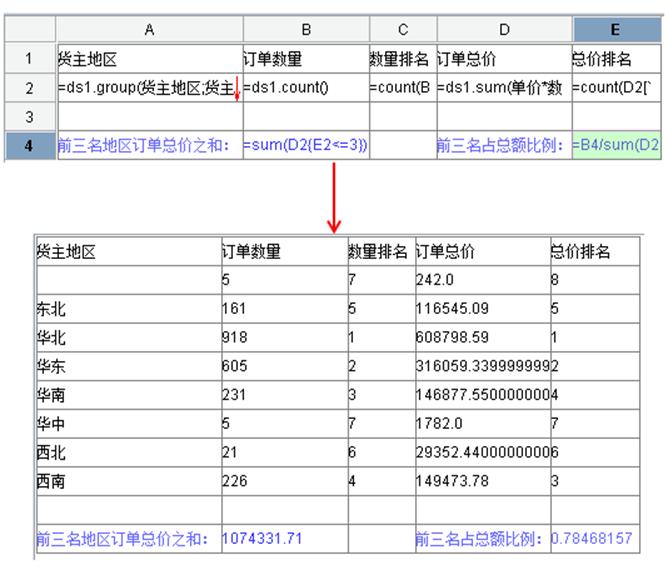This screenshot has width=668, height=570.
Task: Click order count value 605
Action: pyautogui.click(x=234, y=366)
